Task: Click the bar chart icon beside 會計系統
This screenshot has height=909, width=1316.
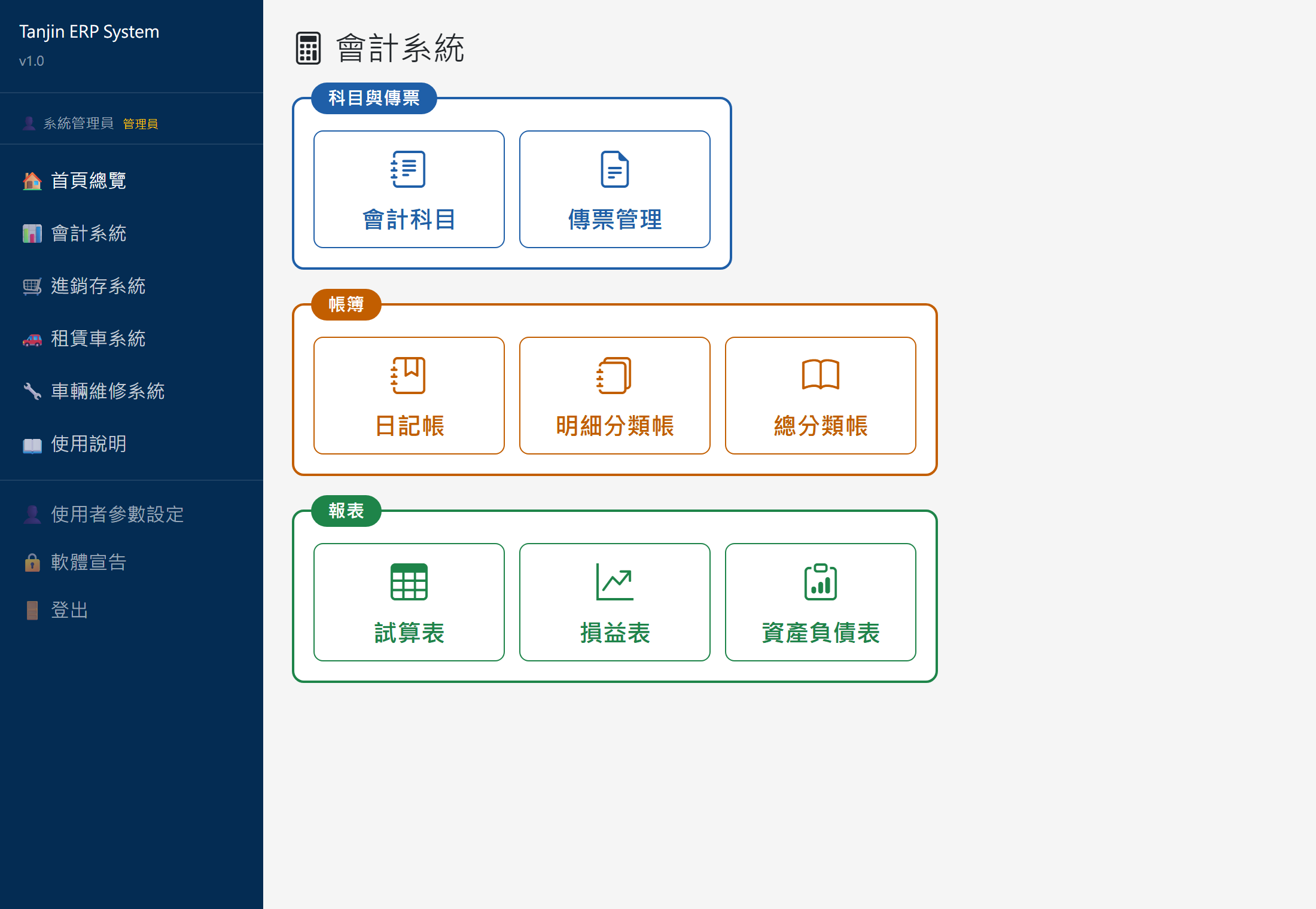Action: pyautogui.click(x=32, y=233)
